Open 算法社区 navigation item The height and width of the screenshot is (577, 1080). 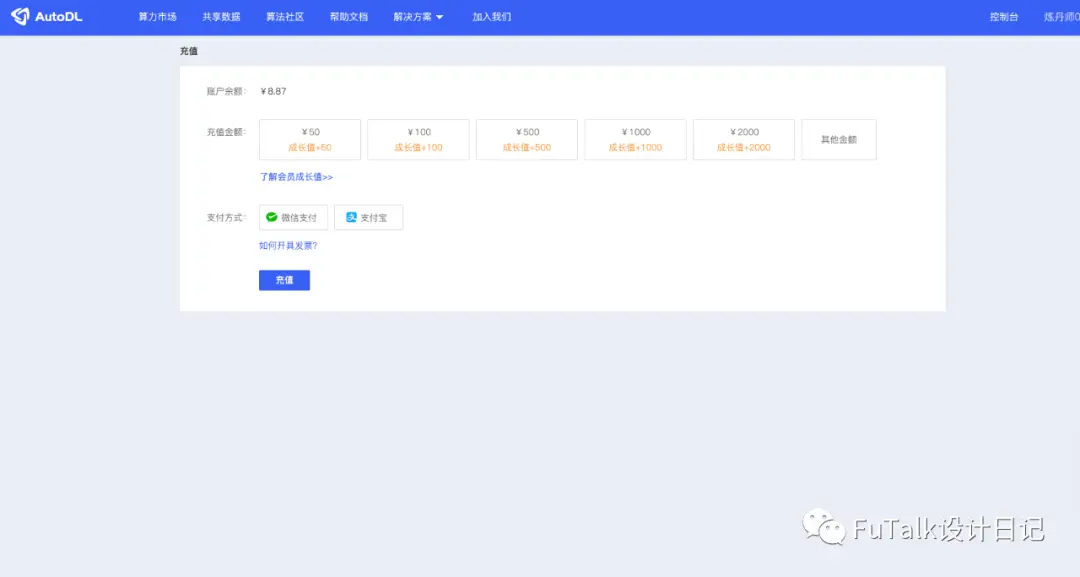point(285,17)
